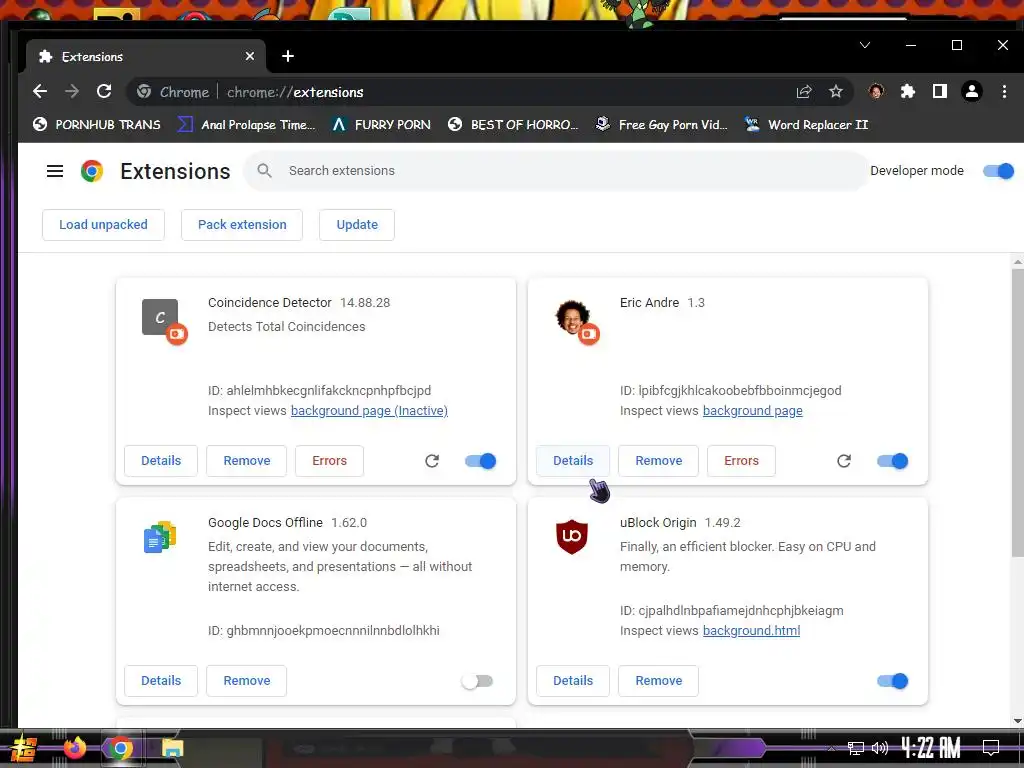This screenshot has width=1024, height=768.
Task: Click the Google Docs Offline icon
Action: click(x=160, y=537)
